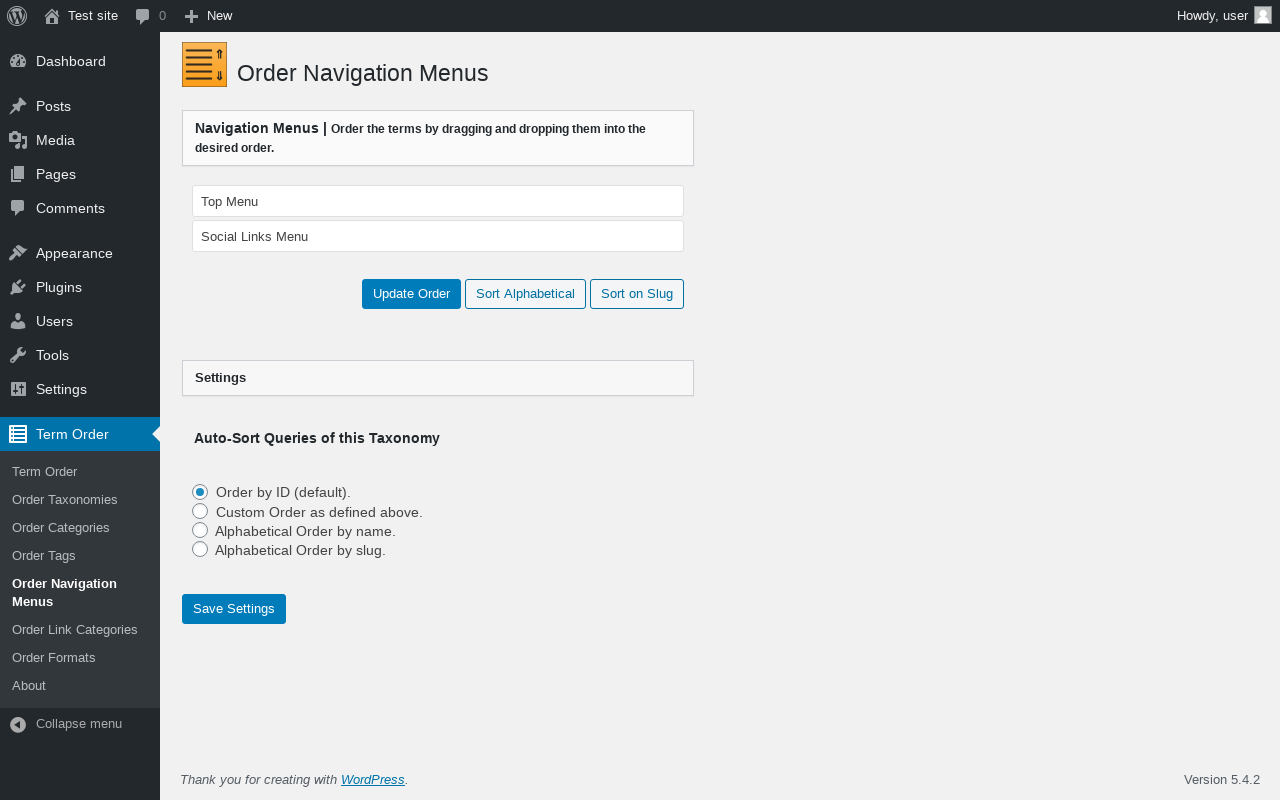The image size is (1280, 800).
Task: Open the Term Order submenu item
Action: pos(44,471)
